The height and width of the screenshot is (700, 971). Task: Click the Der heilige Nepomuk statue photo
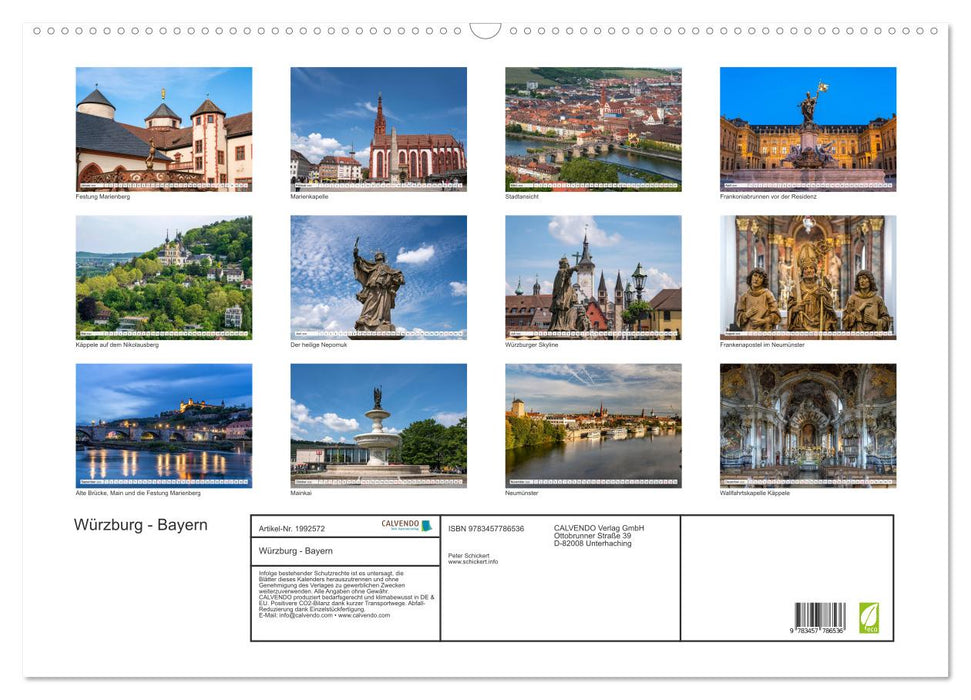click(x=378, y=275)
